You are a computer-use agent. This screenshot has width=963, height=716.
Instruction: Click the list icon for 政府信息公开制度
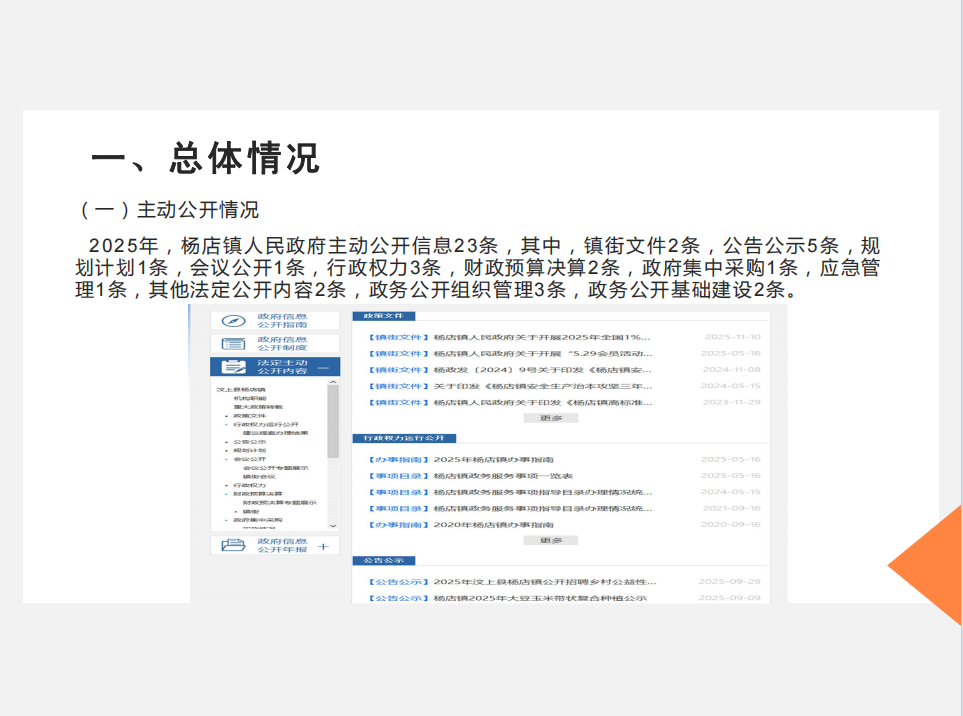[x=232, y=344]
